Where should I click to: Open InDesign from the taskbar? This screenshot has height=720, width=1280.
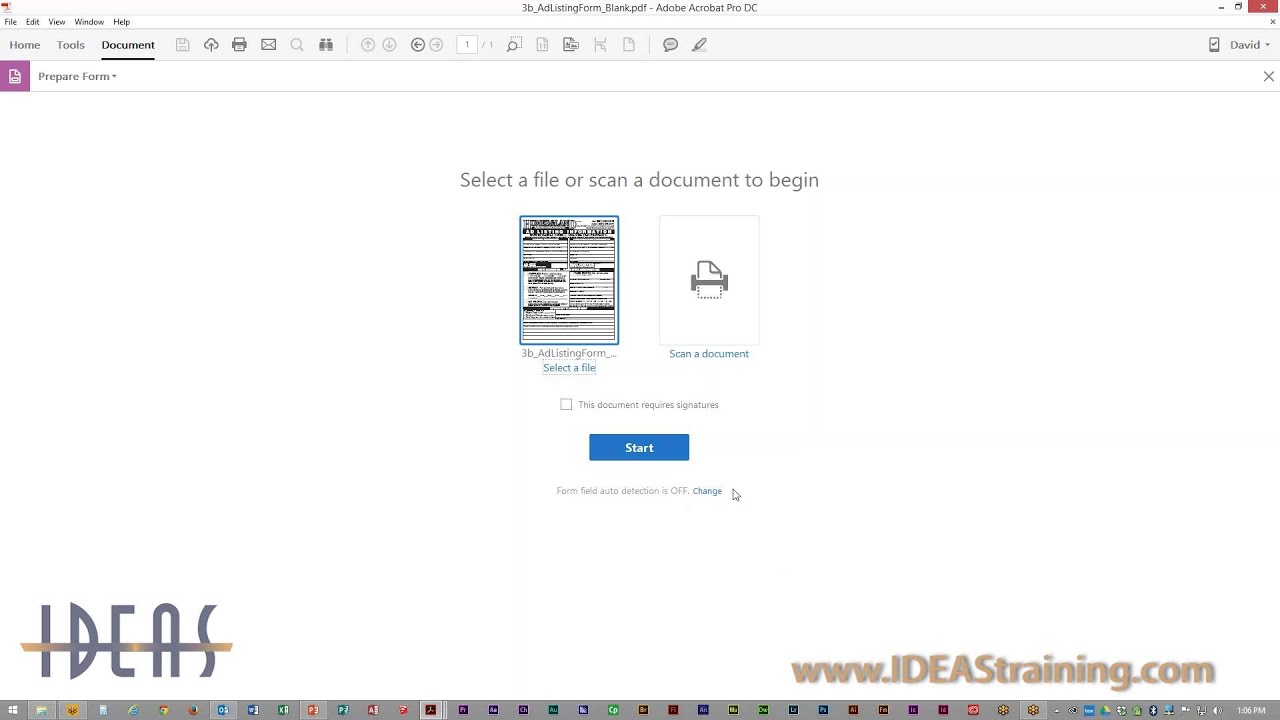click(943, 710)
